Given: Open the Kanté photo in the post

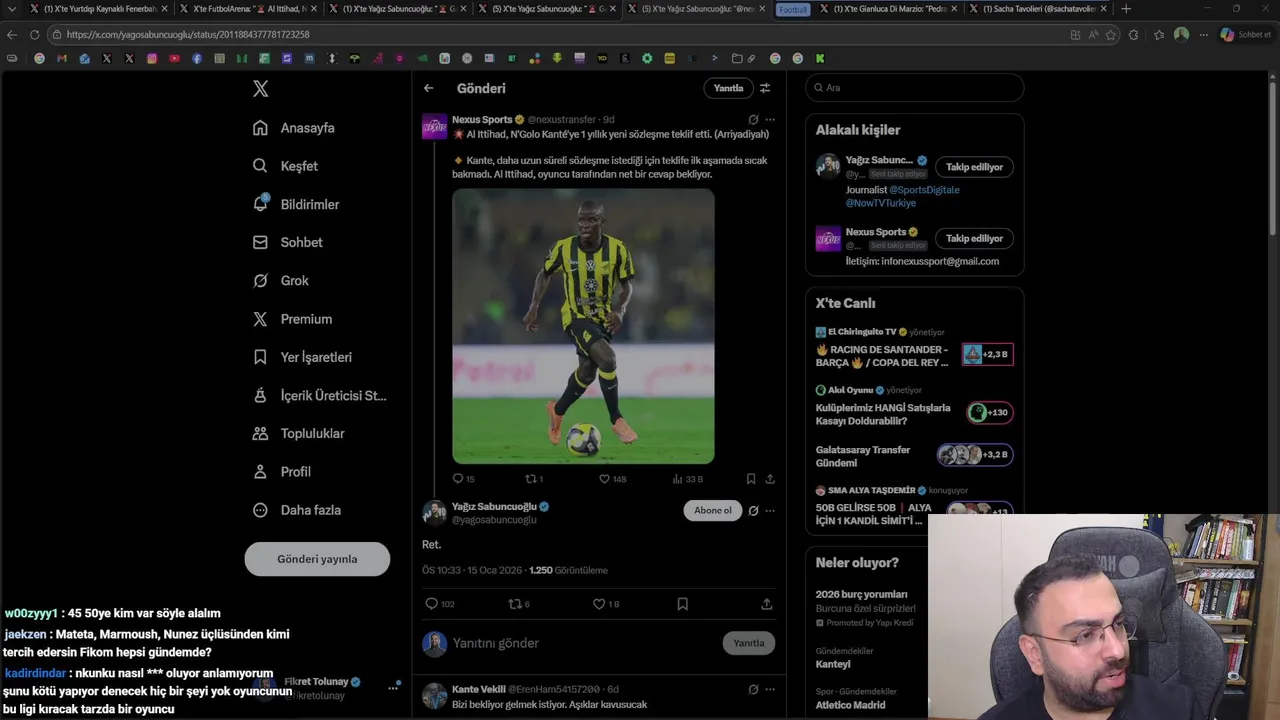Looking at the screenshot, I should pos(583,326).
